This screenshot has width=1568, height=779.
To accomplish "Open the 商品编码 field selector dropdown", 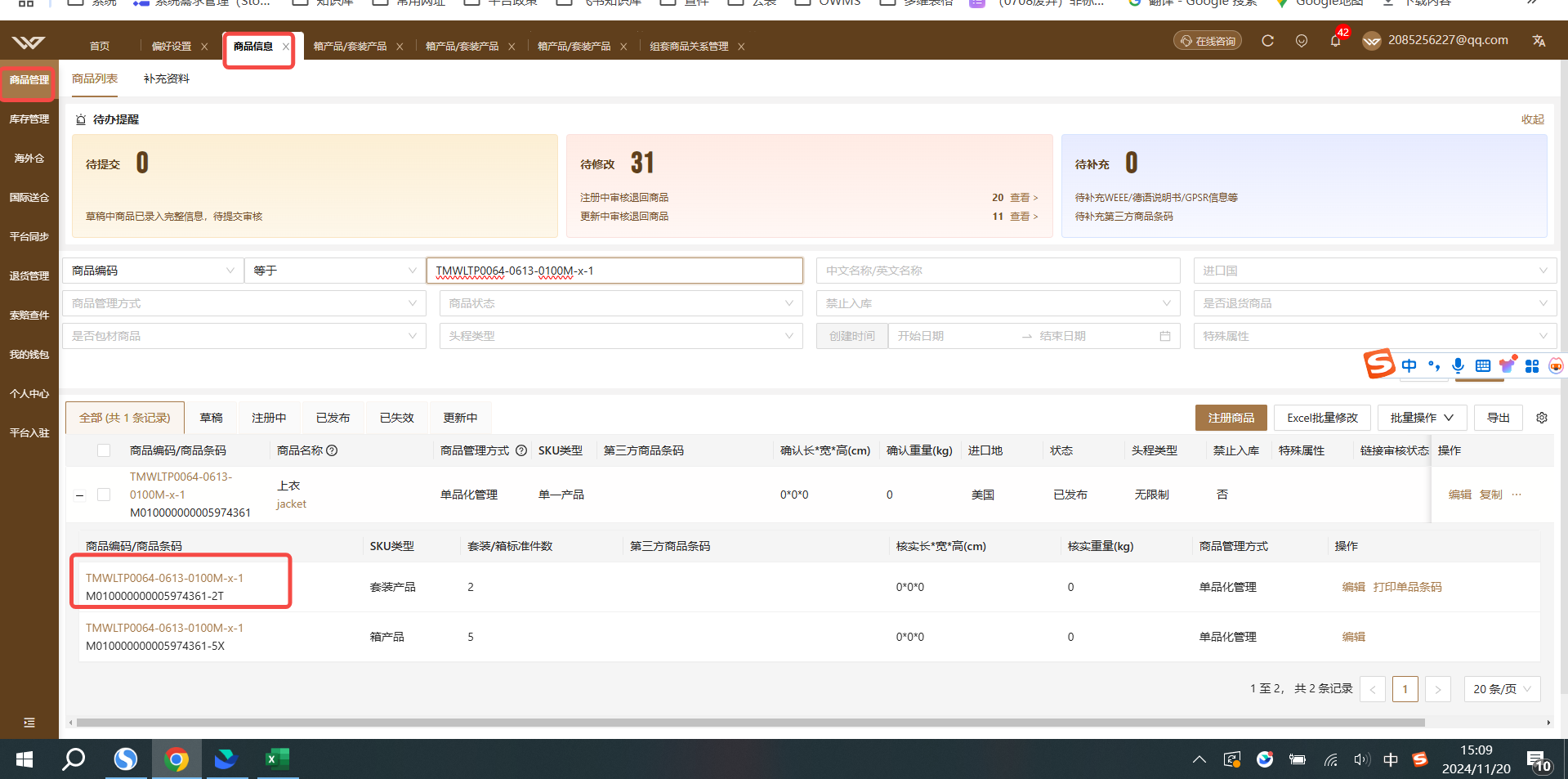I will (154, 271).
